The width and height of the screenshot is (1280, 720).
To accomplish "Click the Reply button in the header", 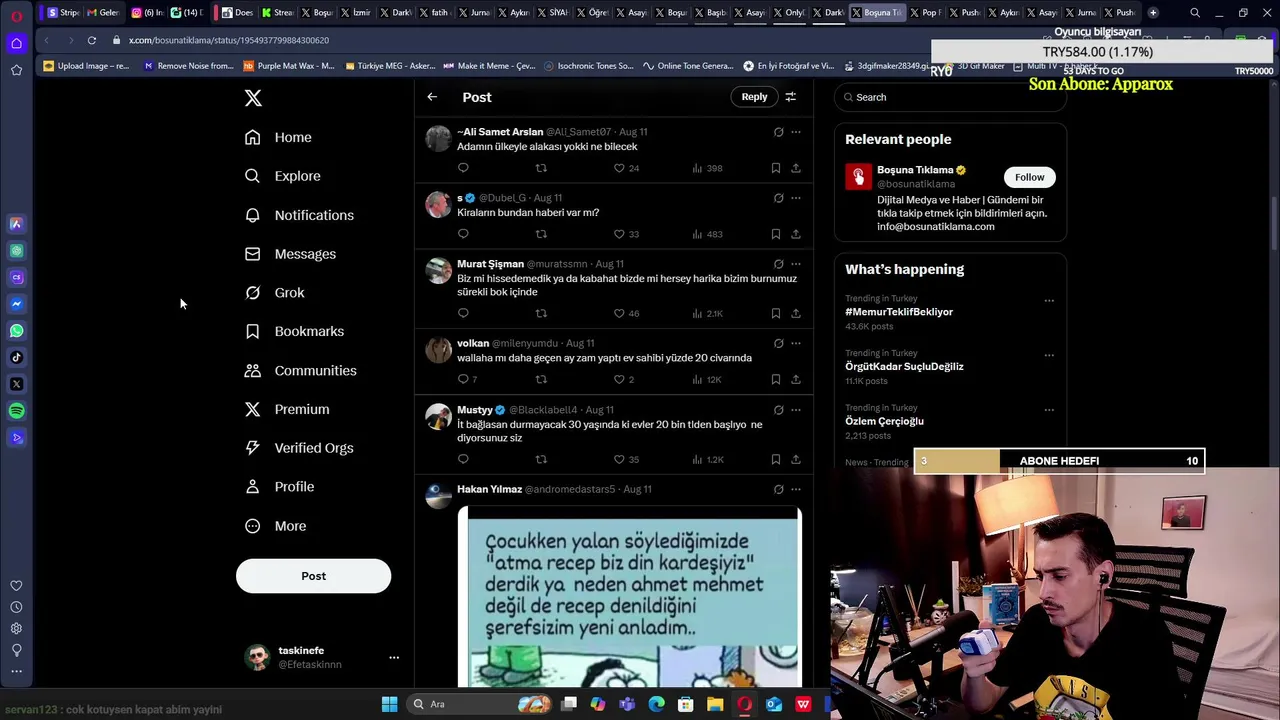I will (x=754, y=97).
